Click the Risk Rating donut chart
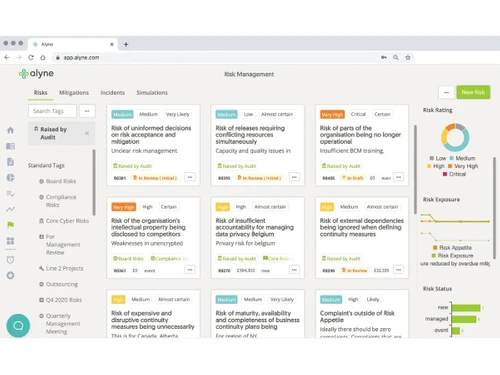The image size is (500, 375). tap(455, 137)
